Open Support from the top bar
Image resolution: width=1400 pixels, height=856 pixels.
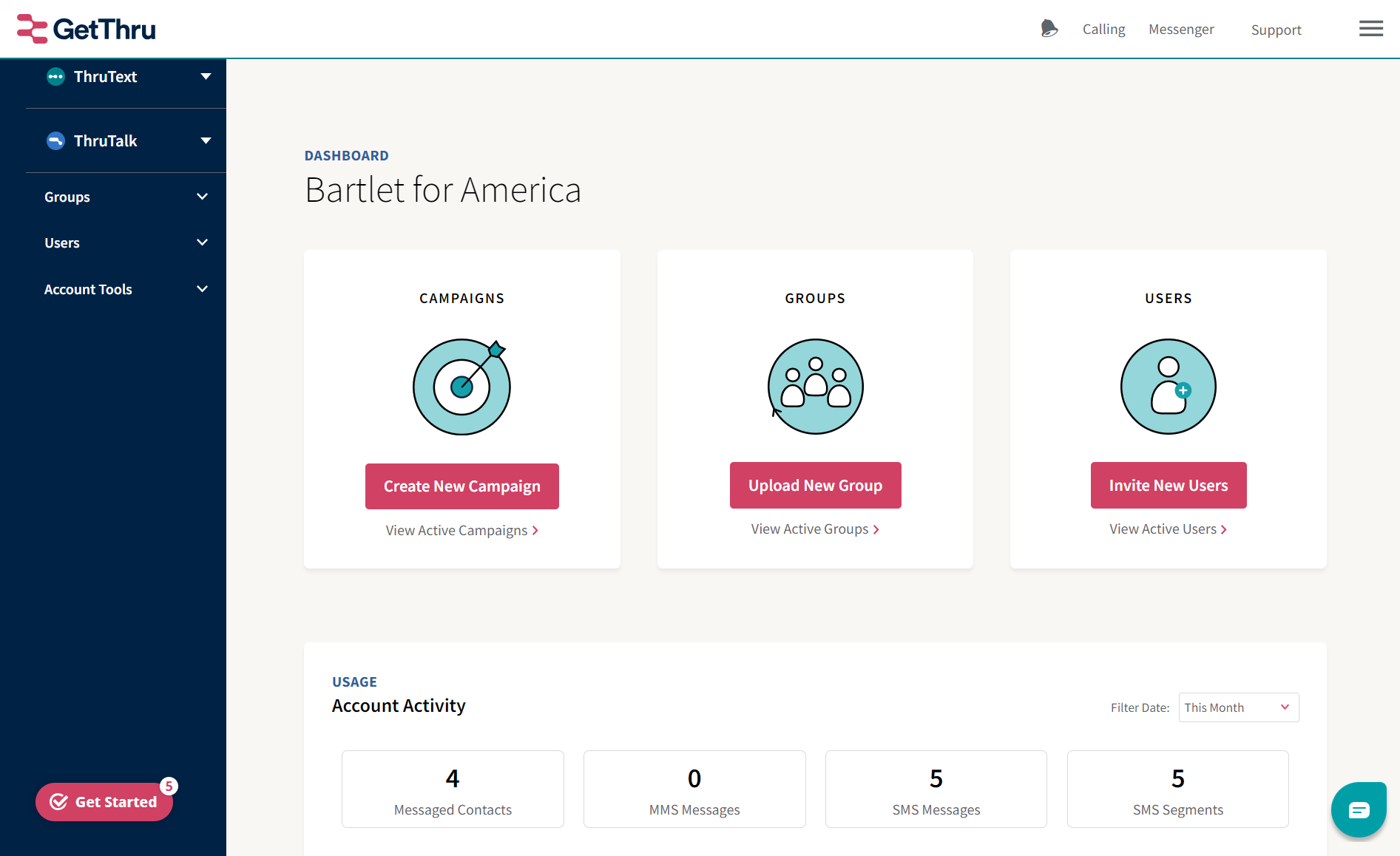1276,30
